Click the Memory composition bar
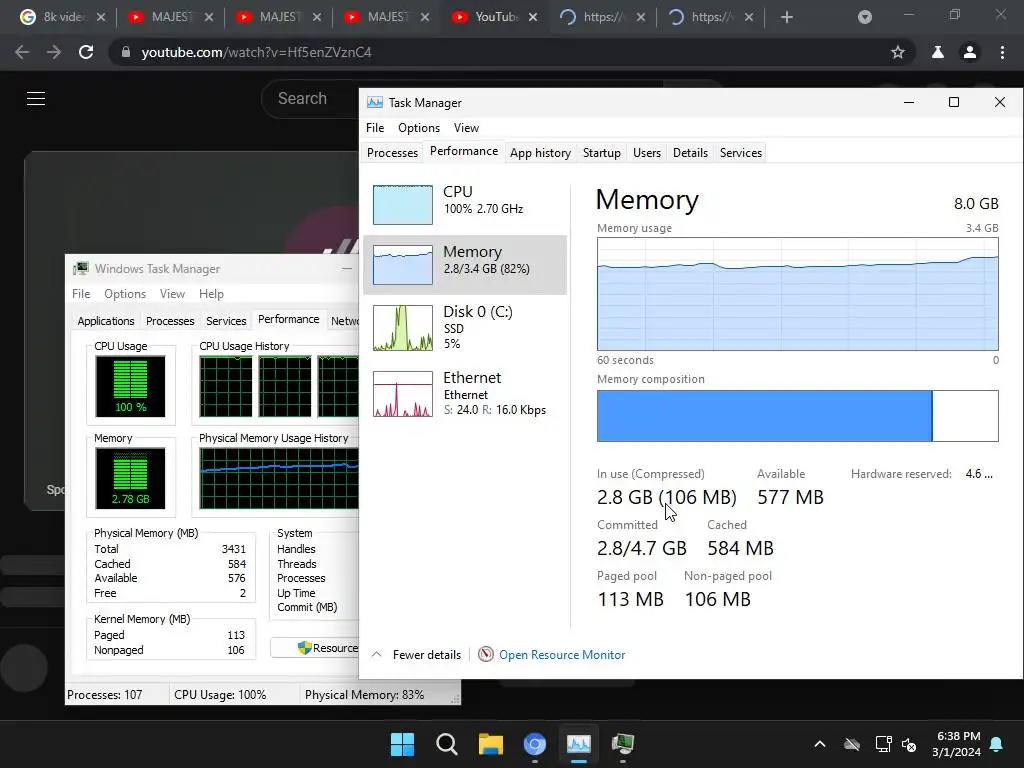 [797, 416]
